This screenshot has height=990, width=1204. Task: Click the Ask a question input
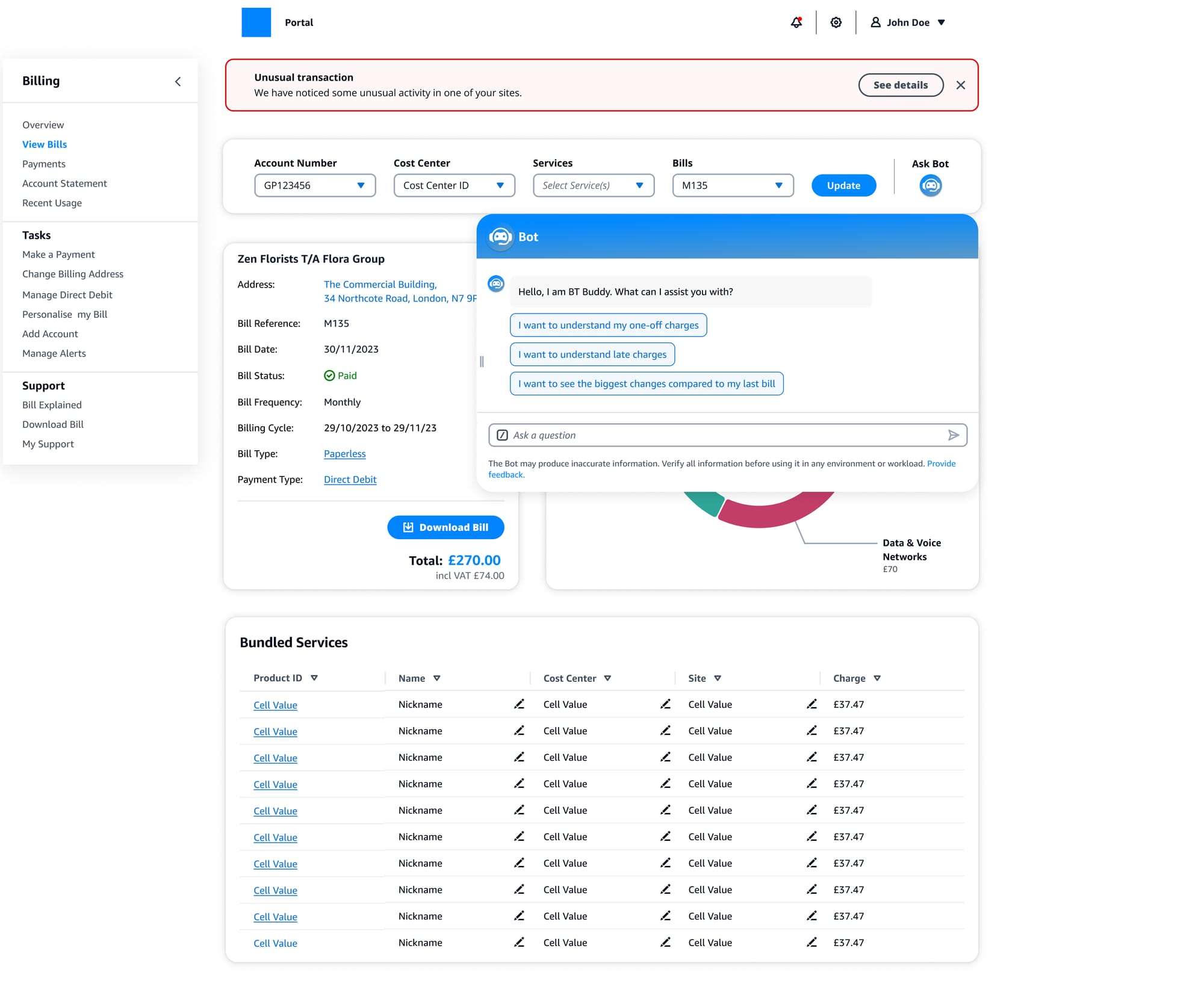tap(722, 435)
